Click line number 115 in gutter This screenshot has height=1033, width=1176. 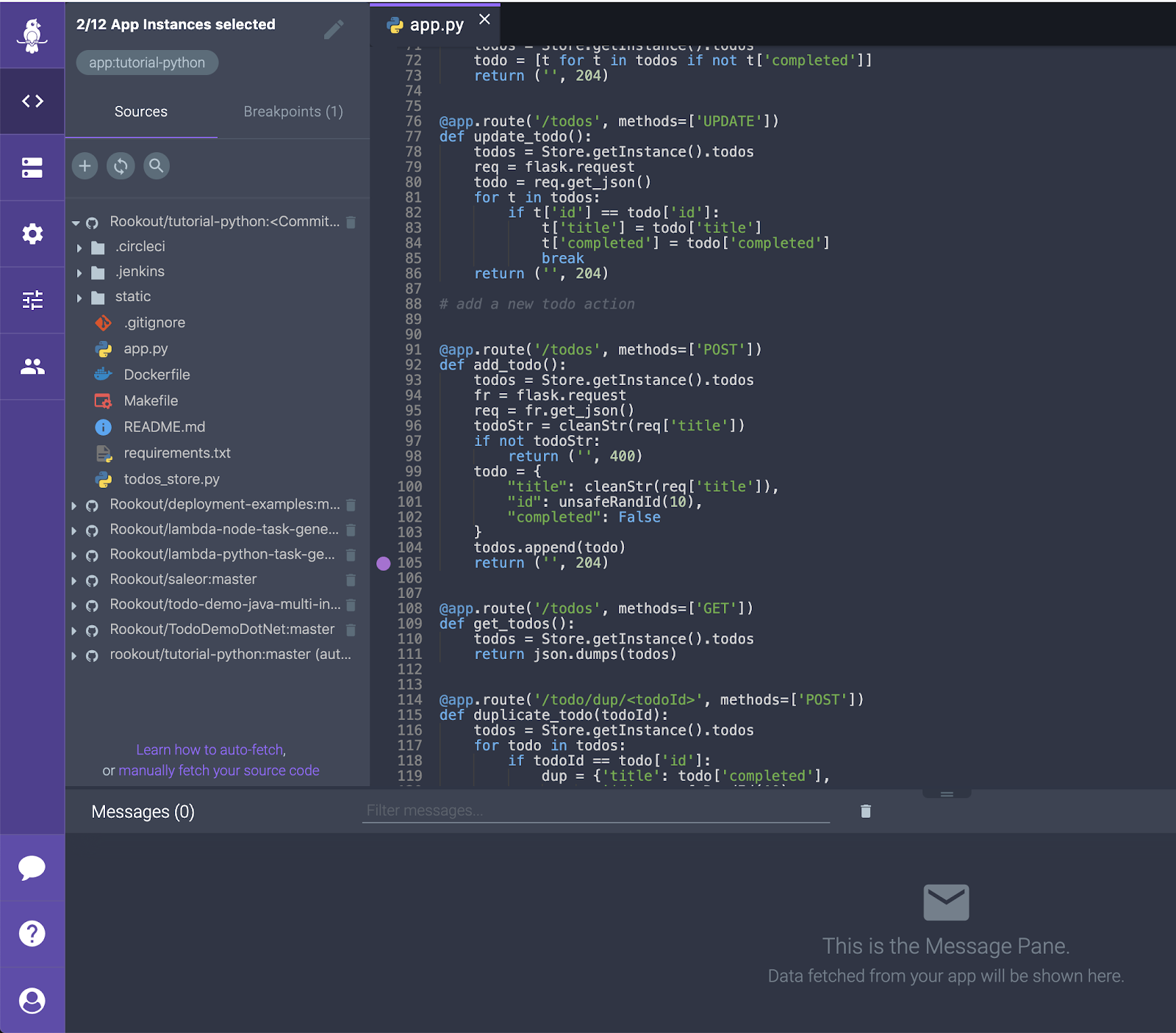(x=409, y=715)
